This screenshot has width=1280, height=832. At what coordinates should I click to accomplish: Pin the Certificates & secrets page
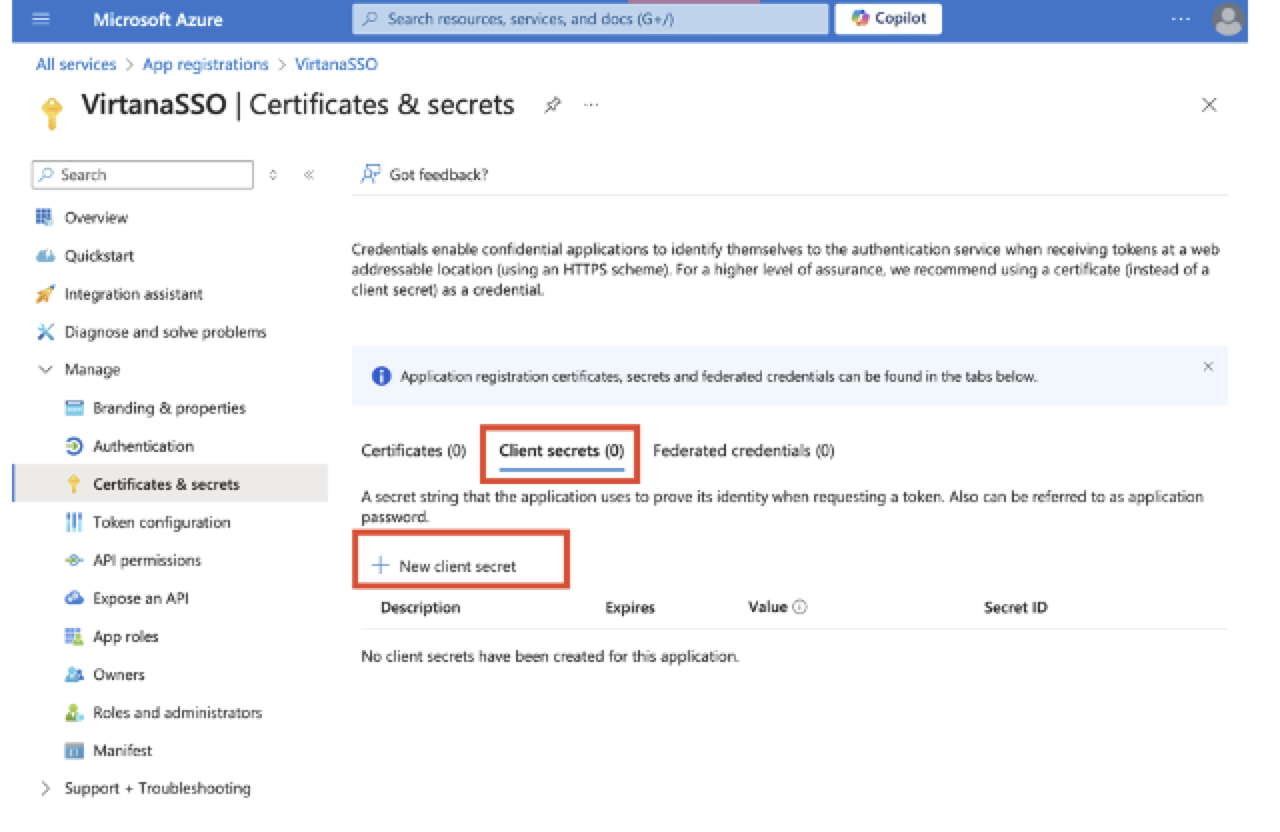coord(552,105)
